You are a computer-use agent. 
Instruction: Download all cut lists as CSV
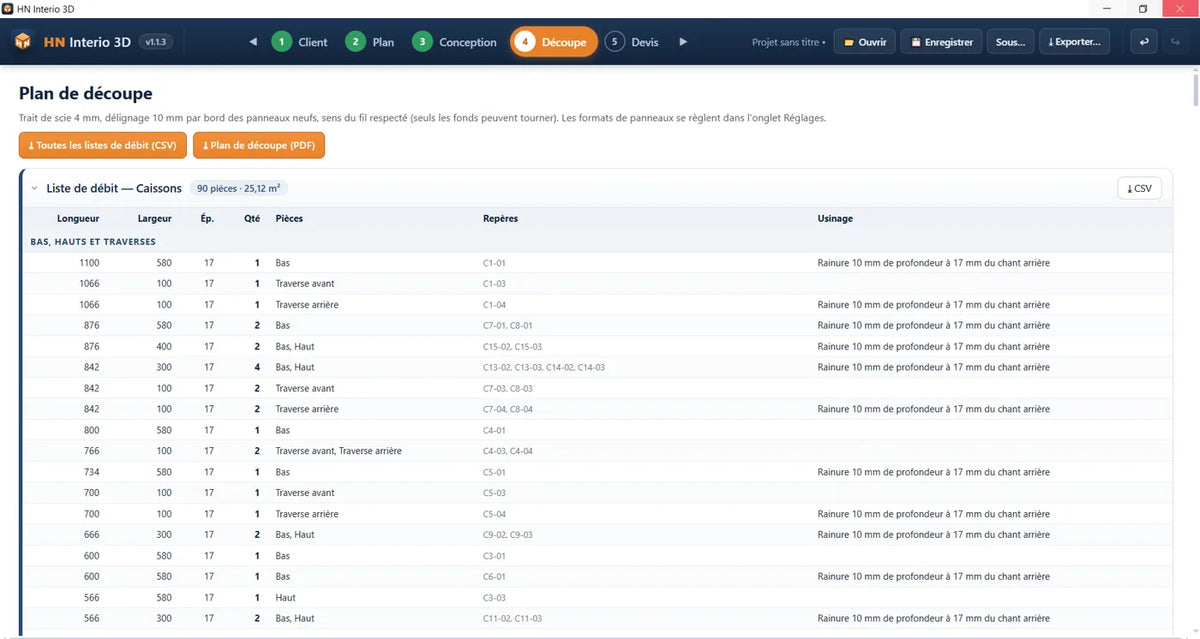[103, 145]
